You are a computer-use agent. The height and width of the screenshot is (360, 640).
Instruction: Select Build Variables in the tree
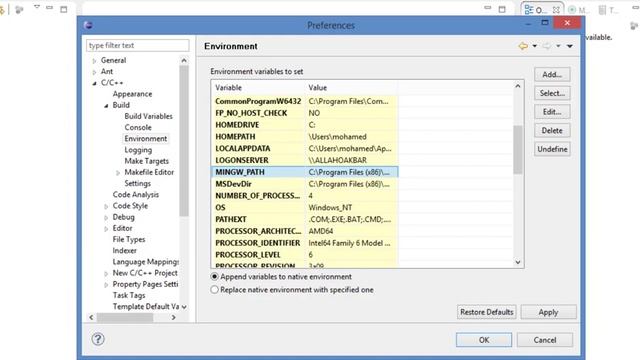pos(149,116)
